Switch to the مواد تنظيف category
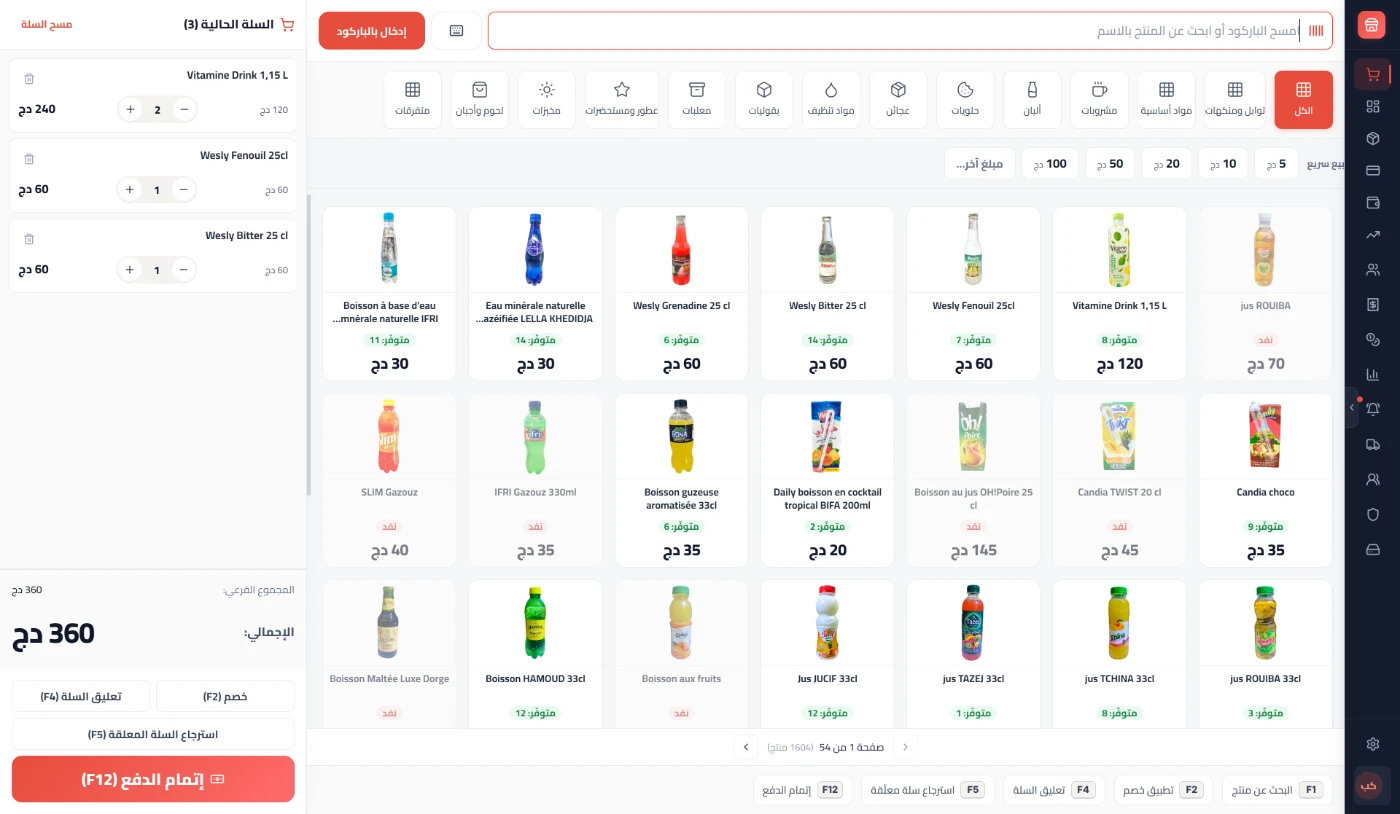Viewport: 1400px width, 814px height. pos(831,100)
